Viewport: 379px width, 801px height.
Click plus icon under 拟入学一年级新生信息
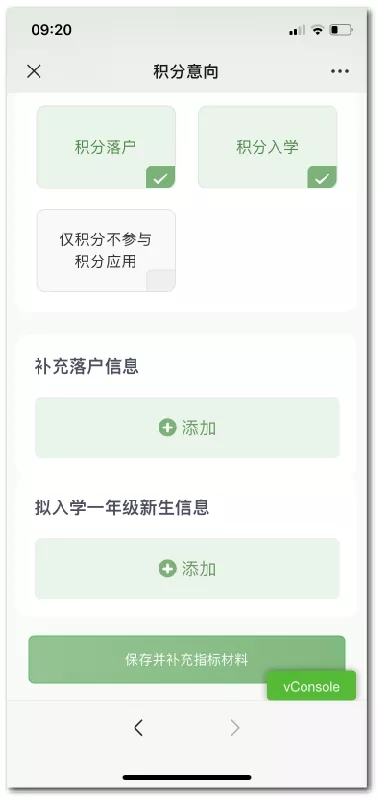pyautogui.click(x=168, y=568)
